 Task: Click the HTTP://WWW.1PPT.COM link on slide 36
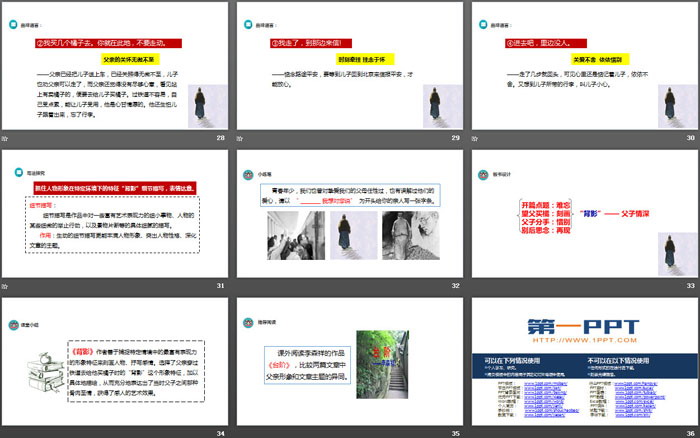tap(584, 340)
